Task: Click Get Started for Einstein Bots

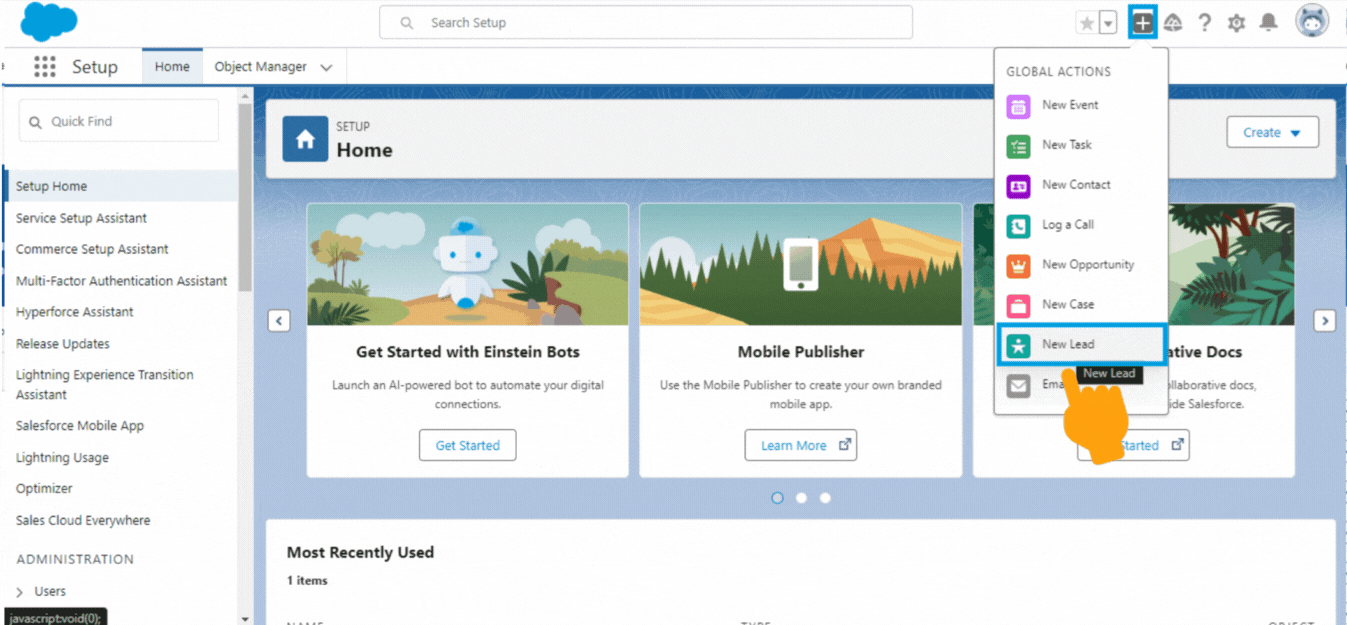Action: click(467, 446)
